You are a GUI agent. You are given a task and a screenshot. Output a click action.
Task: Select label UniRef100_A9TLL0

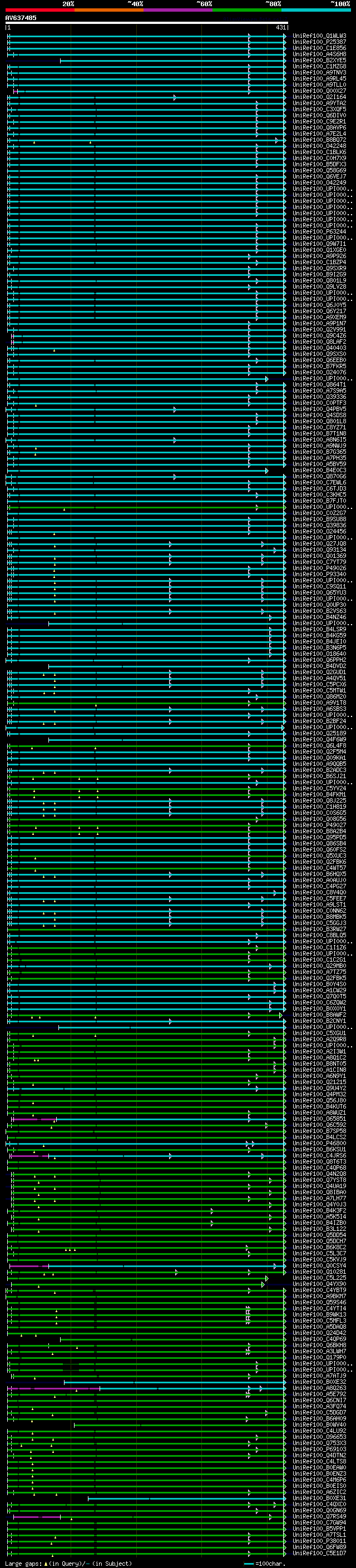tap(319, 85)
